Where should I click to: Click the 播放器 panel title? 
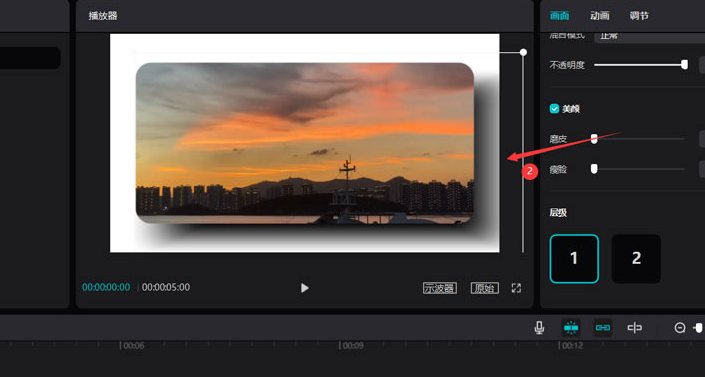point(103,16)
